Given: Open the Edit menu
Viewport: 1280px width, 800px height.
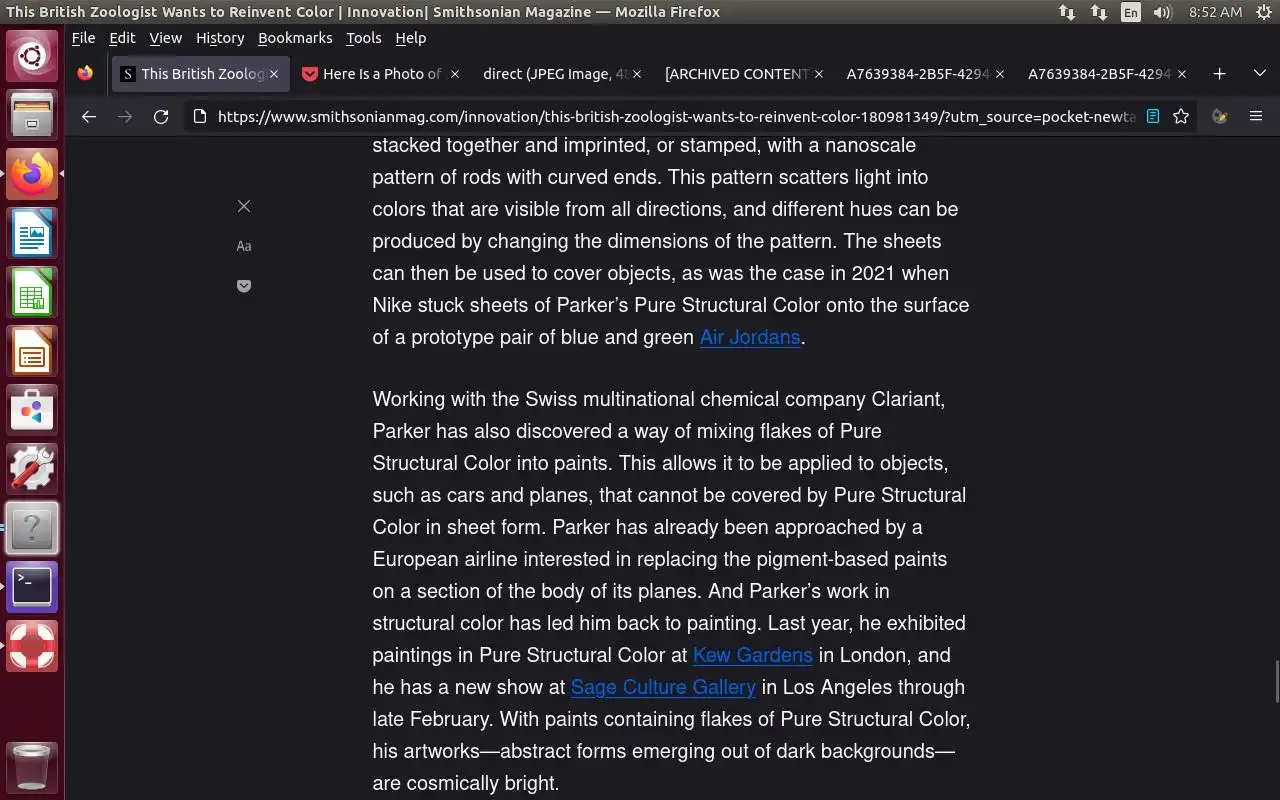Looking at the screenshot, I should 122,38.
